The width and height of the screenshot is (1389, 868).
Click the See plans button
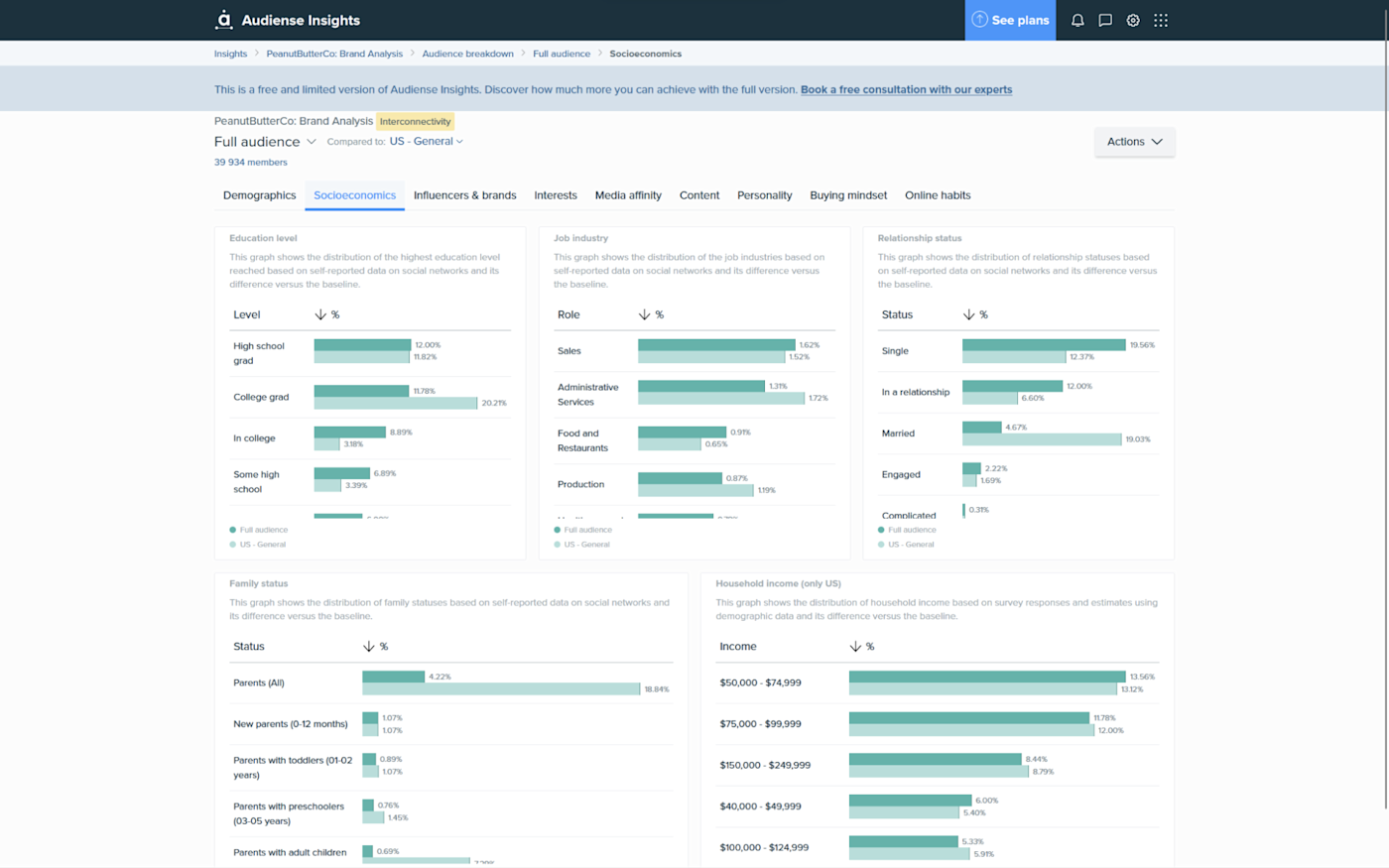click(1010, 20)
